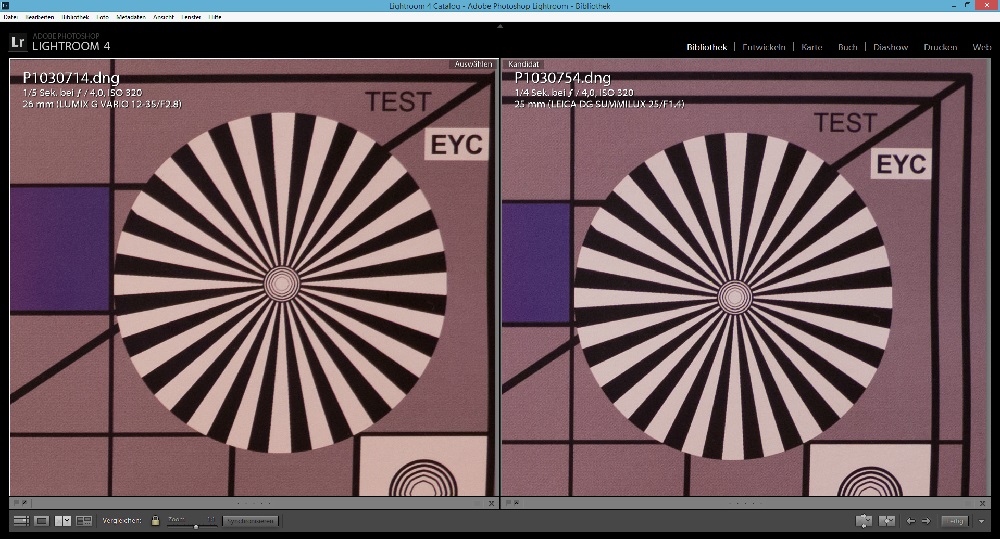Screen dimensions: 1000x539
Task: Open the Drucken module
Action: 940,47
